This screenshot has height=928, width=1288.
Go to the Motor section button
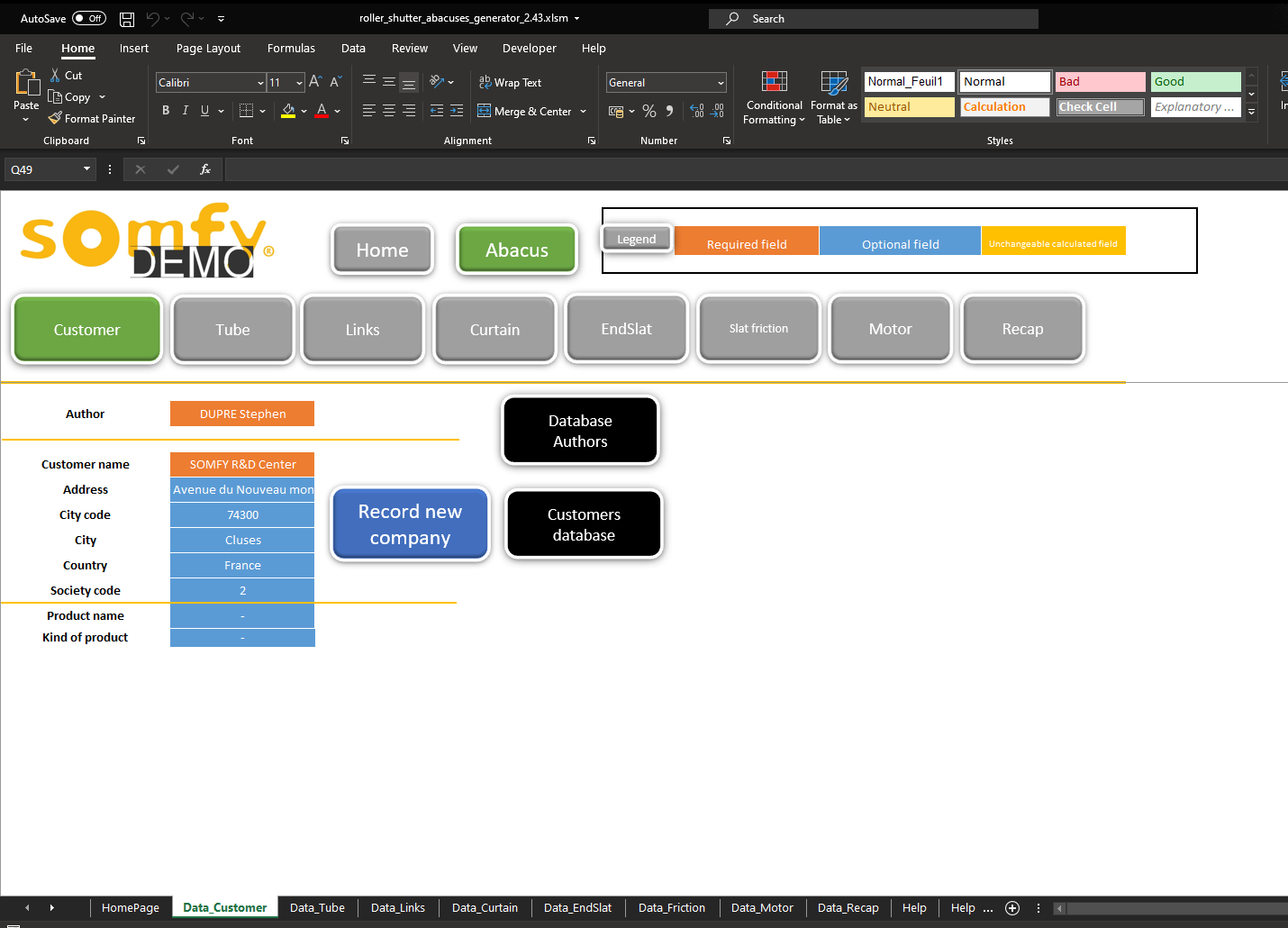[890, 329]
